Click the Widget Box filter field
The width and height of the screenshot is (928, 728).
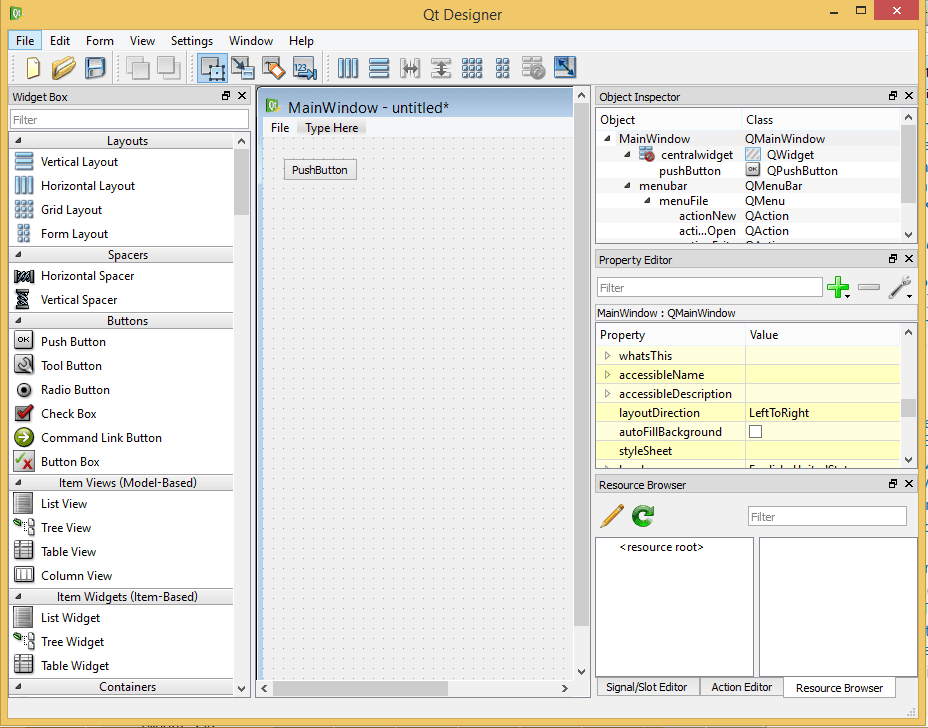[x=129, y=120]
